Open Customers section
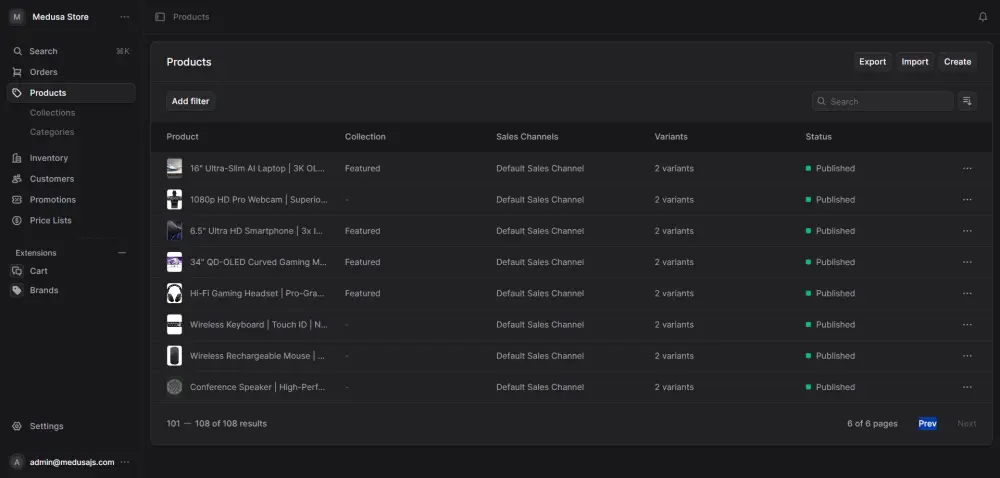 pos(51,179)
